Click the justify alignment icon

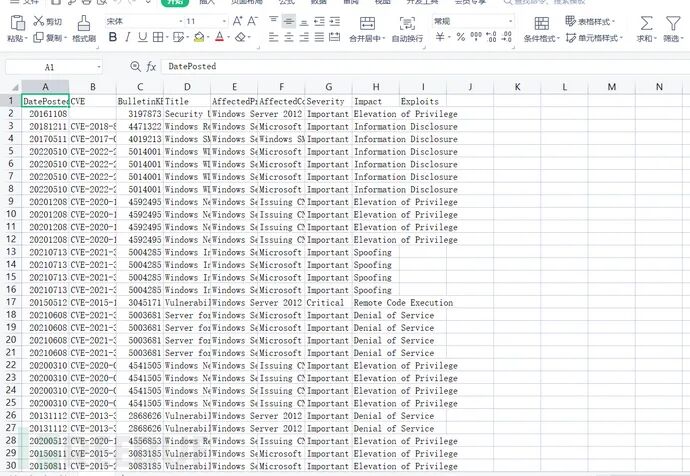coord(319,37)
